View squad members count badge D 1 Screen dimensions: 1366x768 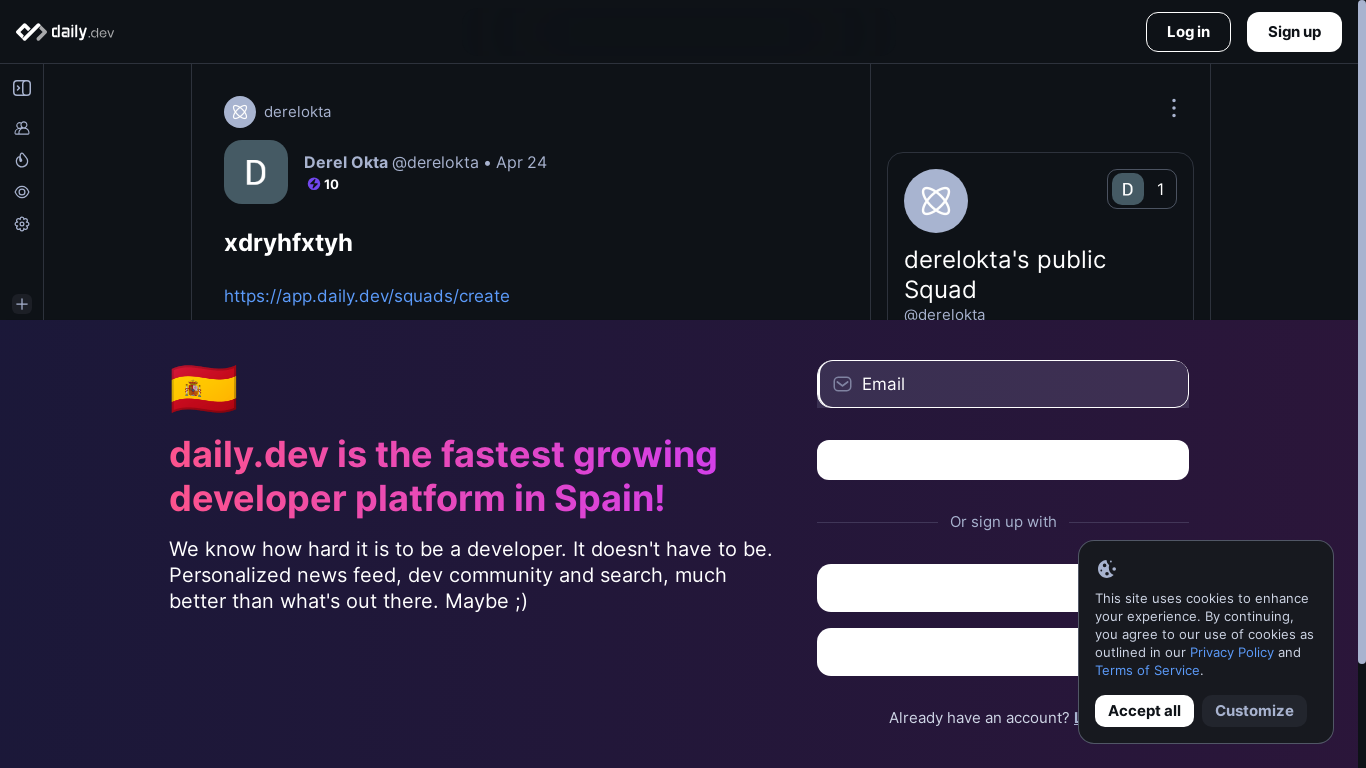[1142, 189]
